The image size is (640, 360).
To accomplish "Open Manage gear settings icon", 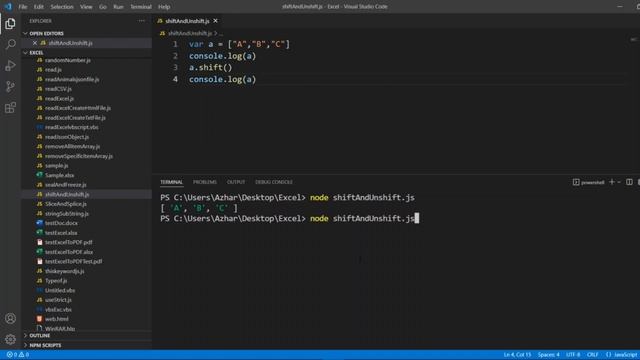I will [10, 339].
